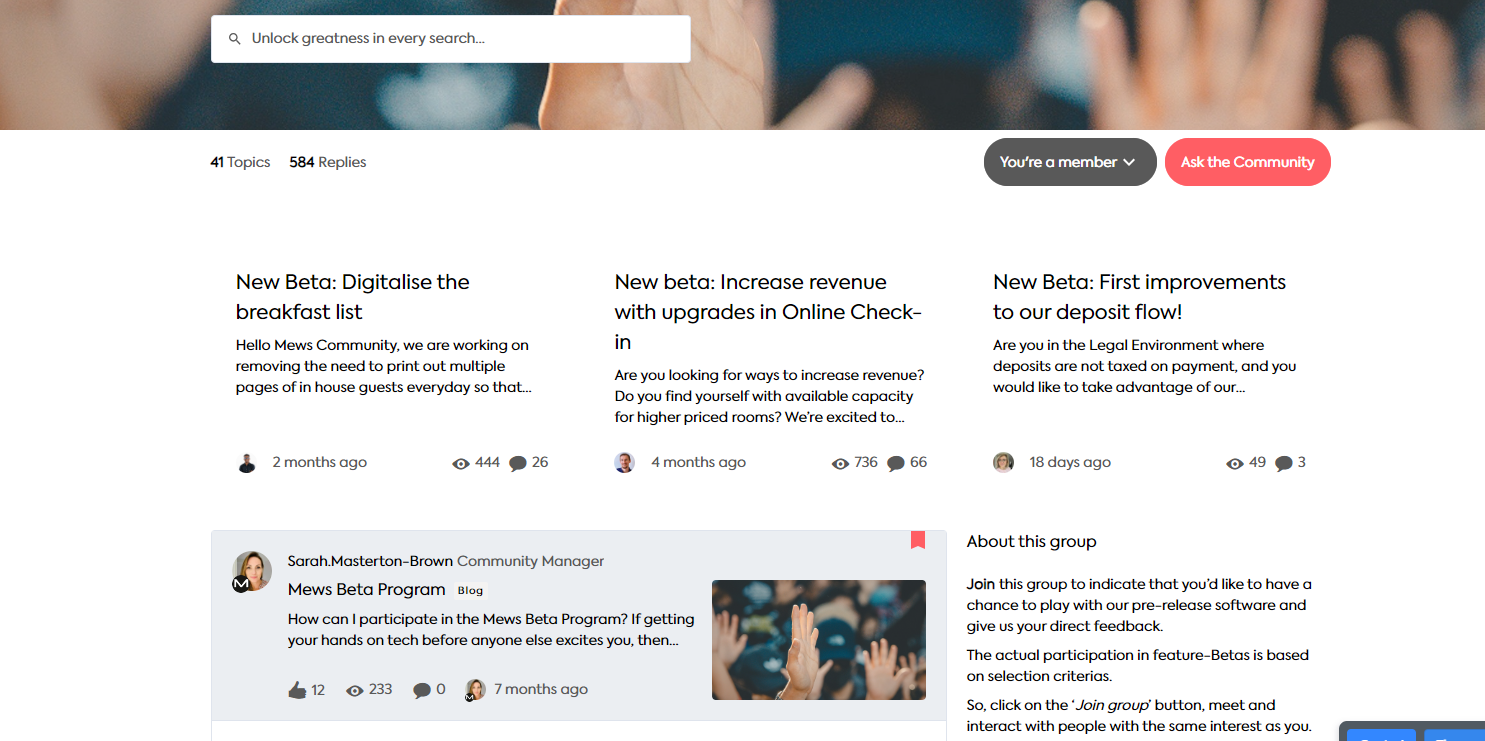The height and width of the screenshot is (741, 1485).
Task: Click the '41 Topics' count
Action: click(x=240, y=162)
